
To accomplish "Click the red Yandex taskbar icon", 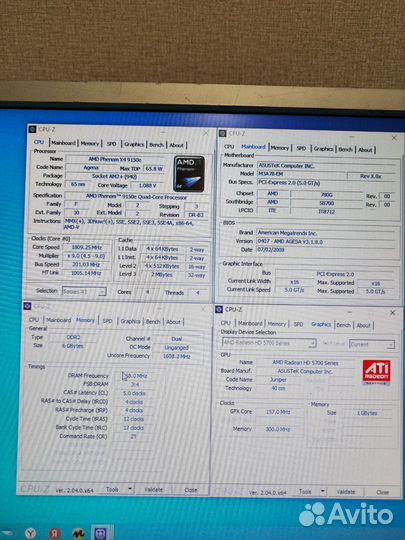I will [55, 533].
